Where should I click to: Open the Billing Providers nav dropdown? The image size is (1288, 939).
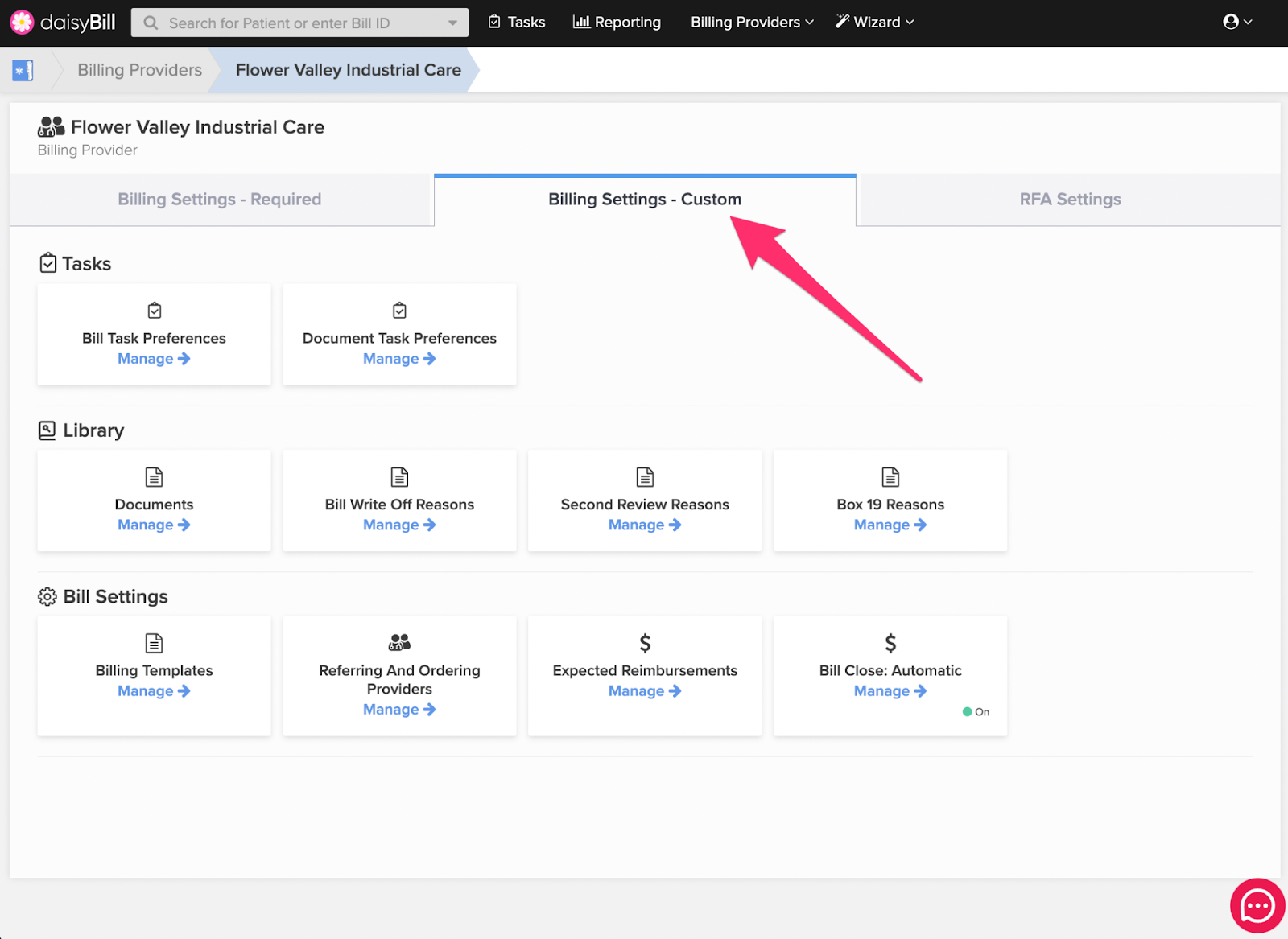(752, 22)
